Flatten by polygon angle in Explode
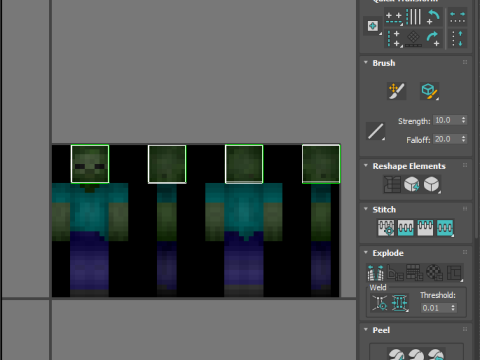This screenshot has width=480, height=360. click(x=395, y=273)
